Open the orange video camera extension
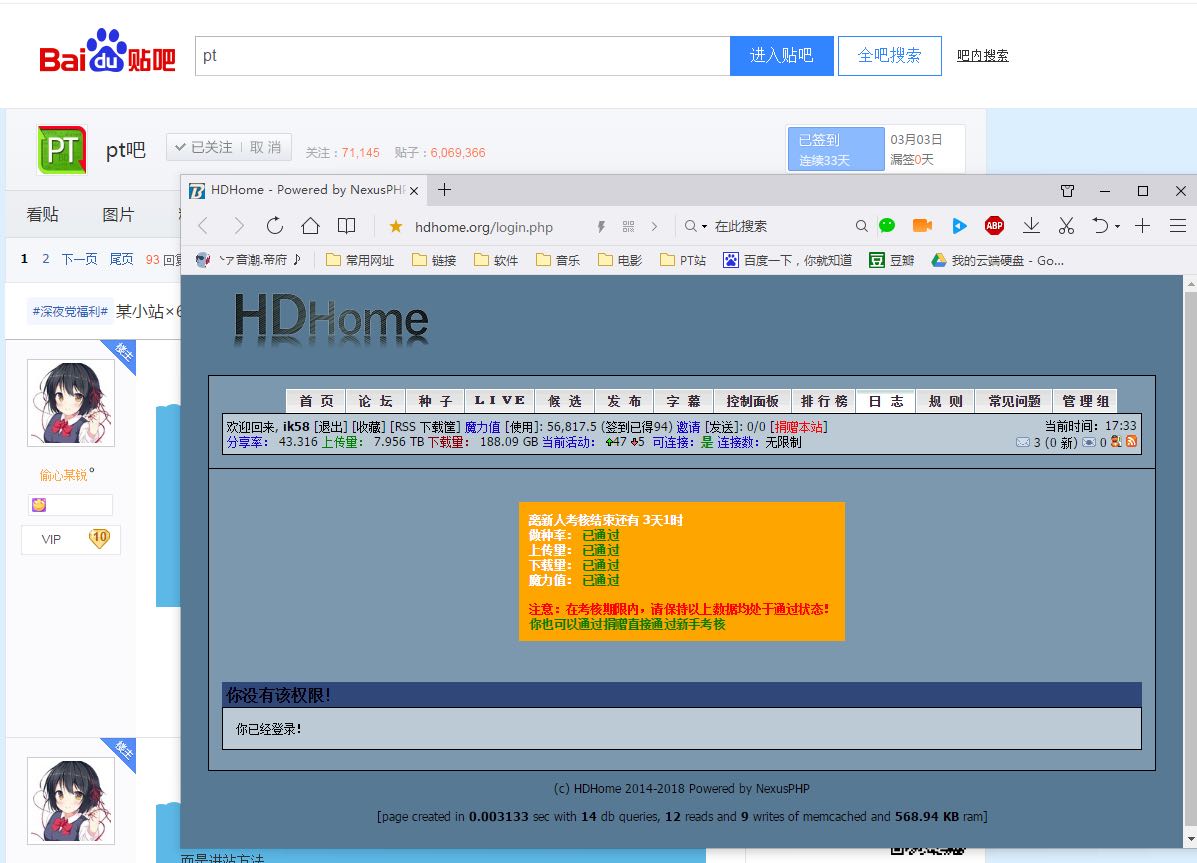Screen dimensions: 1197x863 (x=922, y=225)
